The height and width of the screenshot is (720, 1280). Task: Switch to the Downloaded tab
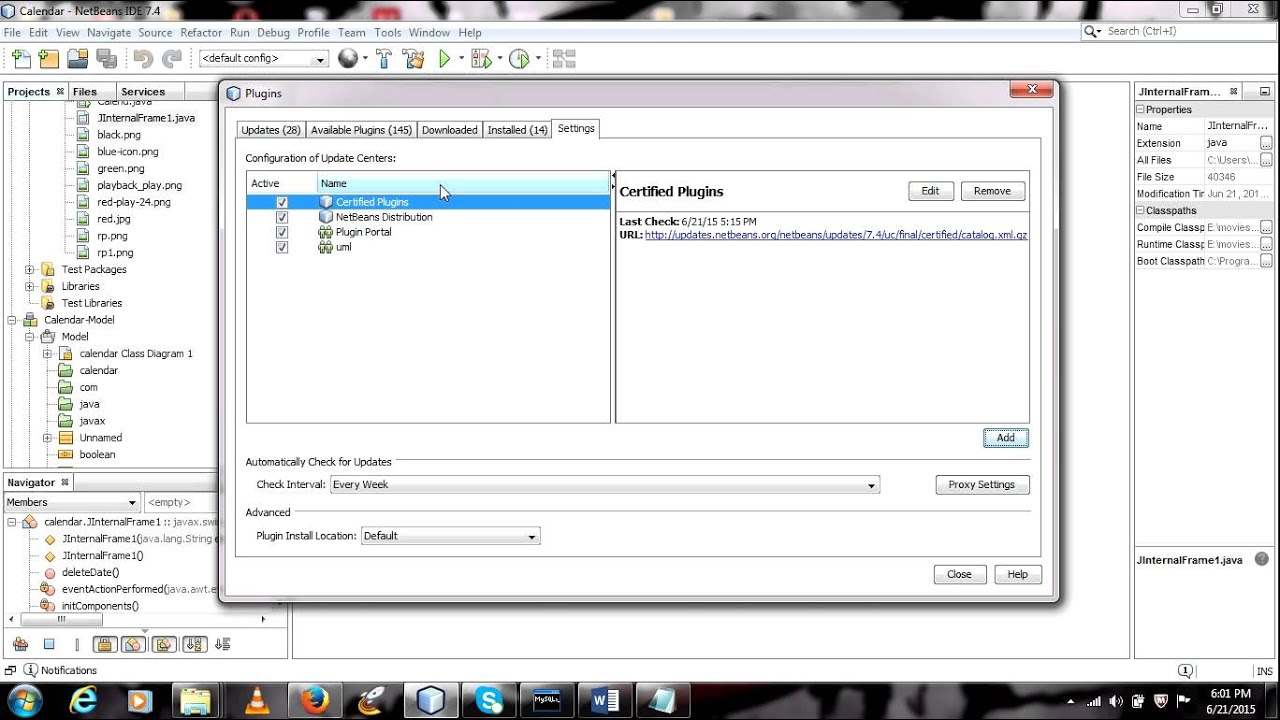point(449,130)
